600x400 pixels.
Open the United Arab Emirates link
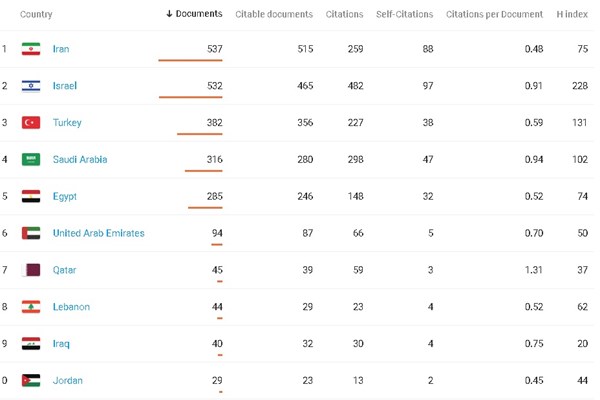pyautogui.click(x=99, y=233)
